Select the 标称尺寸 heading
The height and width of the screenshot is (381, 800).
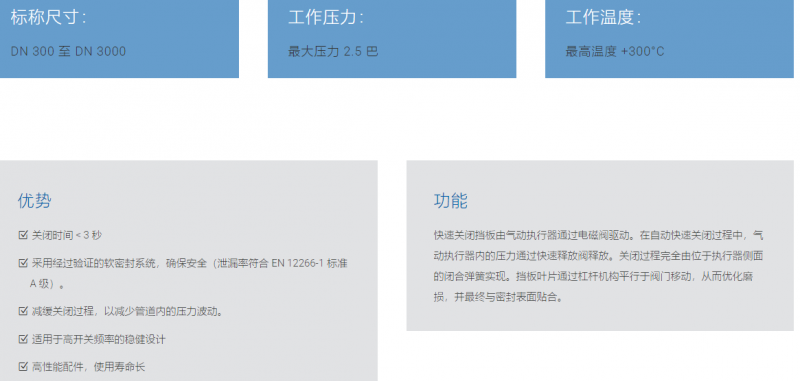click(x=48, y=18)
